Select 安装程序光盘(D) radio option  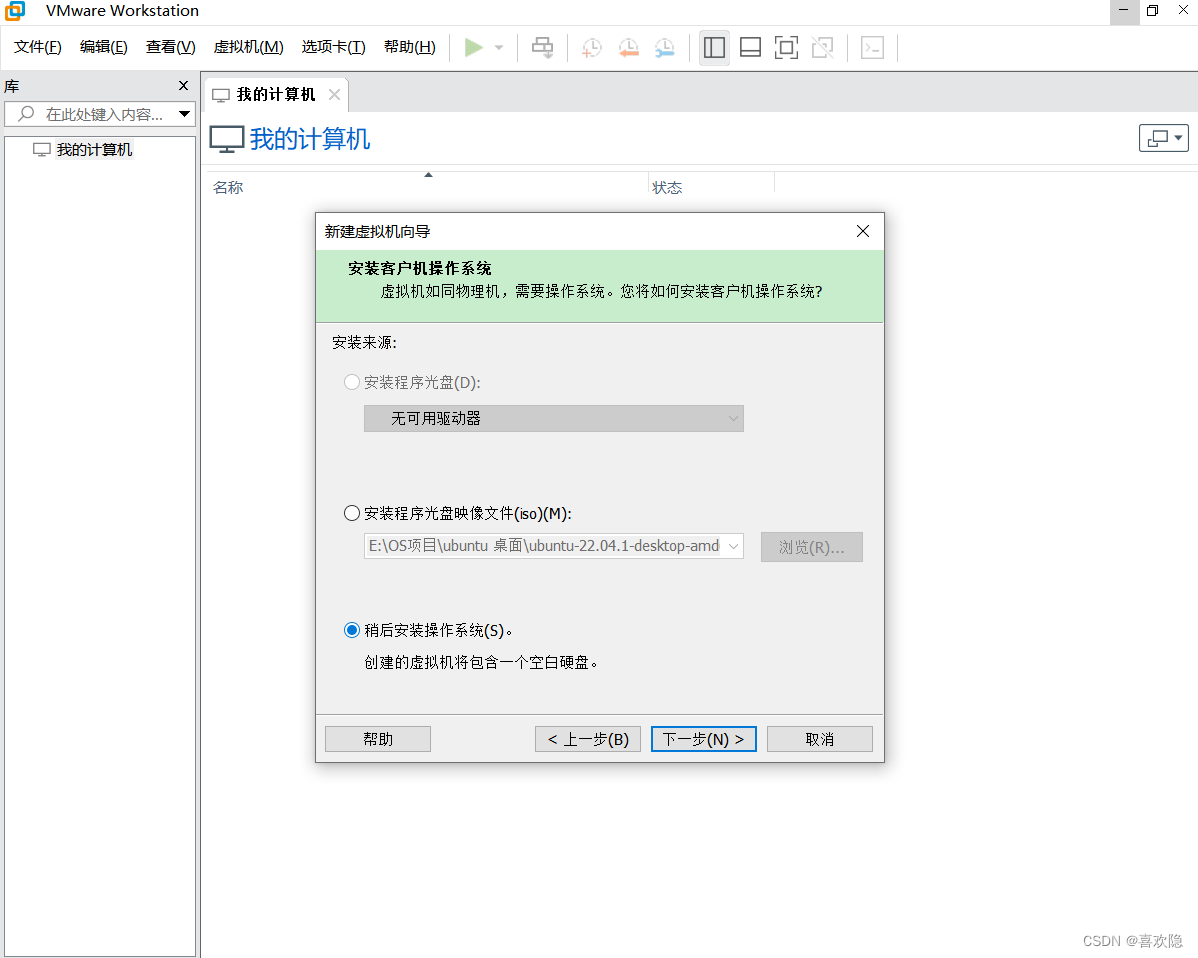[351, 382]
